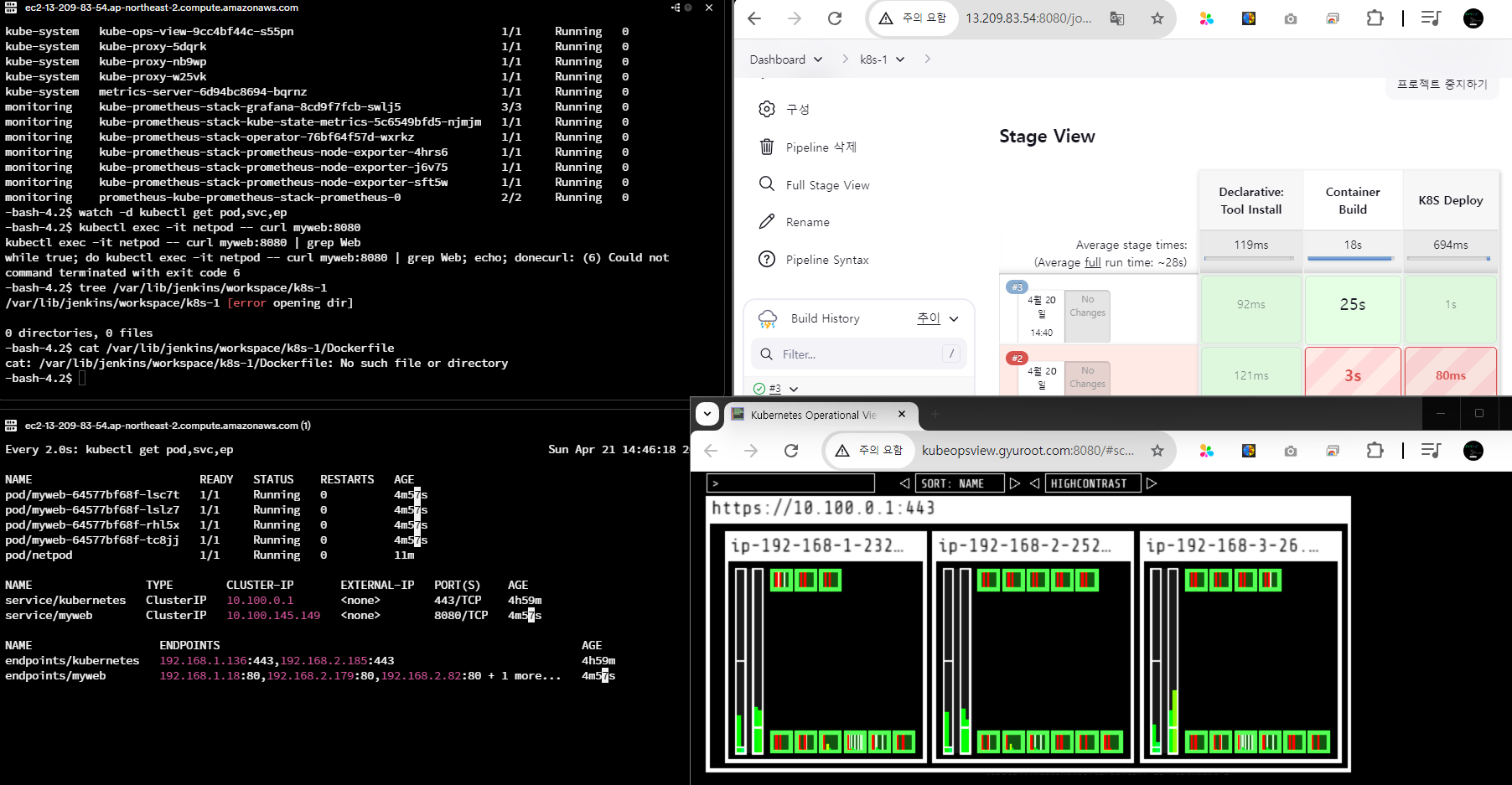Select the ip-192-168-2-252 node box
Screen dimensions: 1512x785
coord(1033,646)
